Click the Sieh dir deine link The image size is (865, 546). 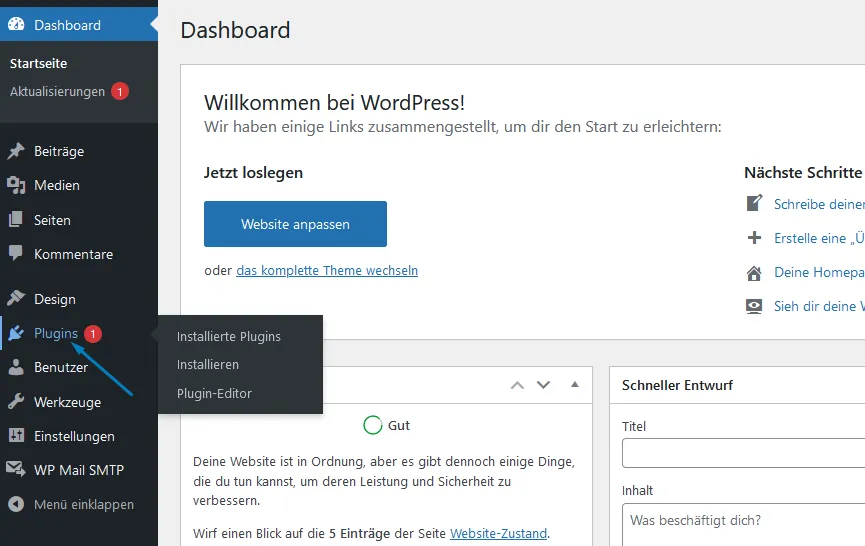click(x=819, y=306)
